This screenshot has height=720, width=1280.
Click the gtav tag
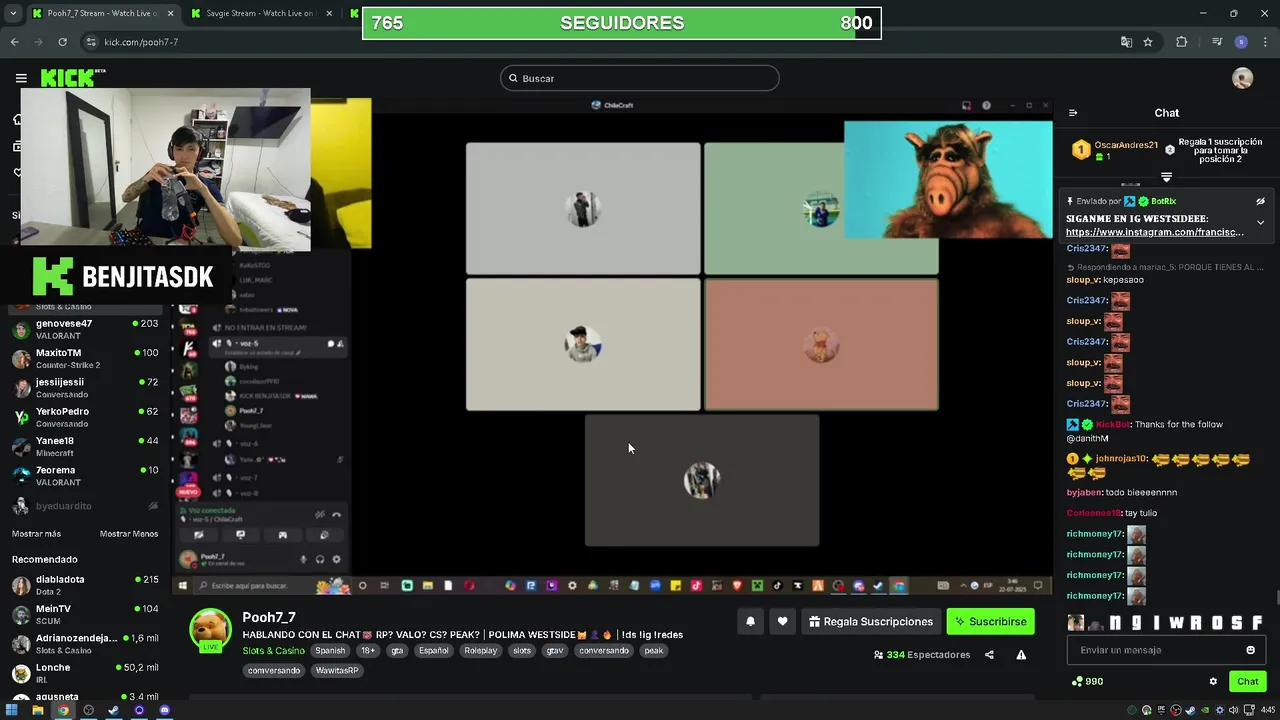[555, 650]
